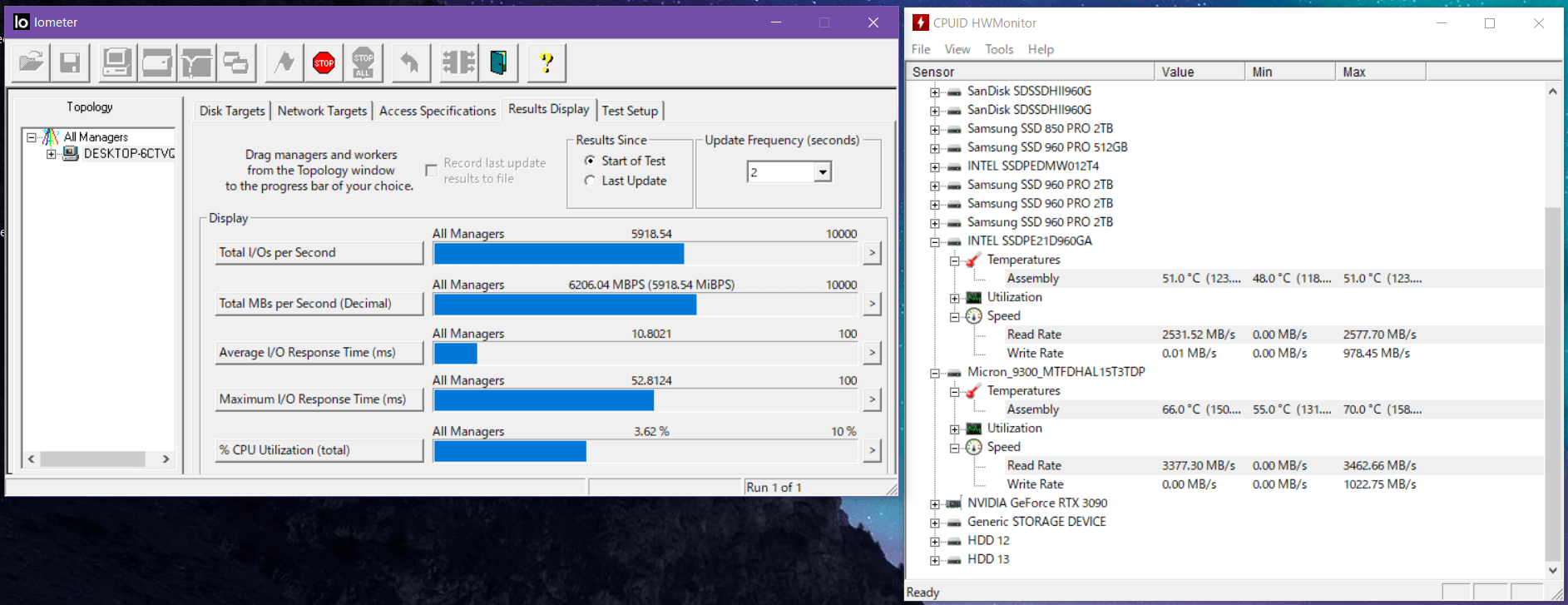Expand the INTEL SSDPEDMW012T4 node

[x=935, y=167]
